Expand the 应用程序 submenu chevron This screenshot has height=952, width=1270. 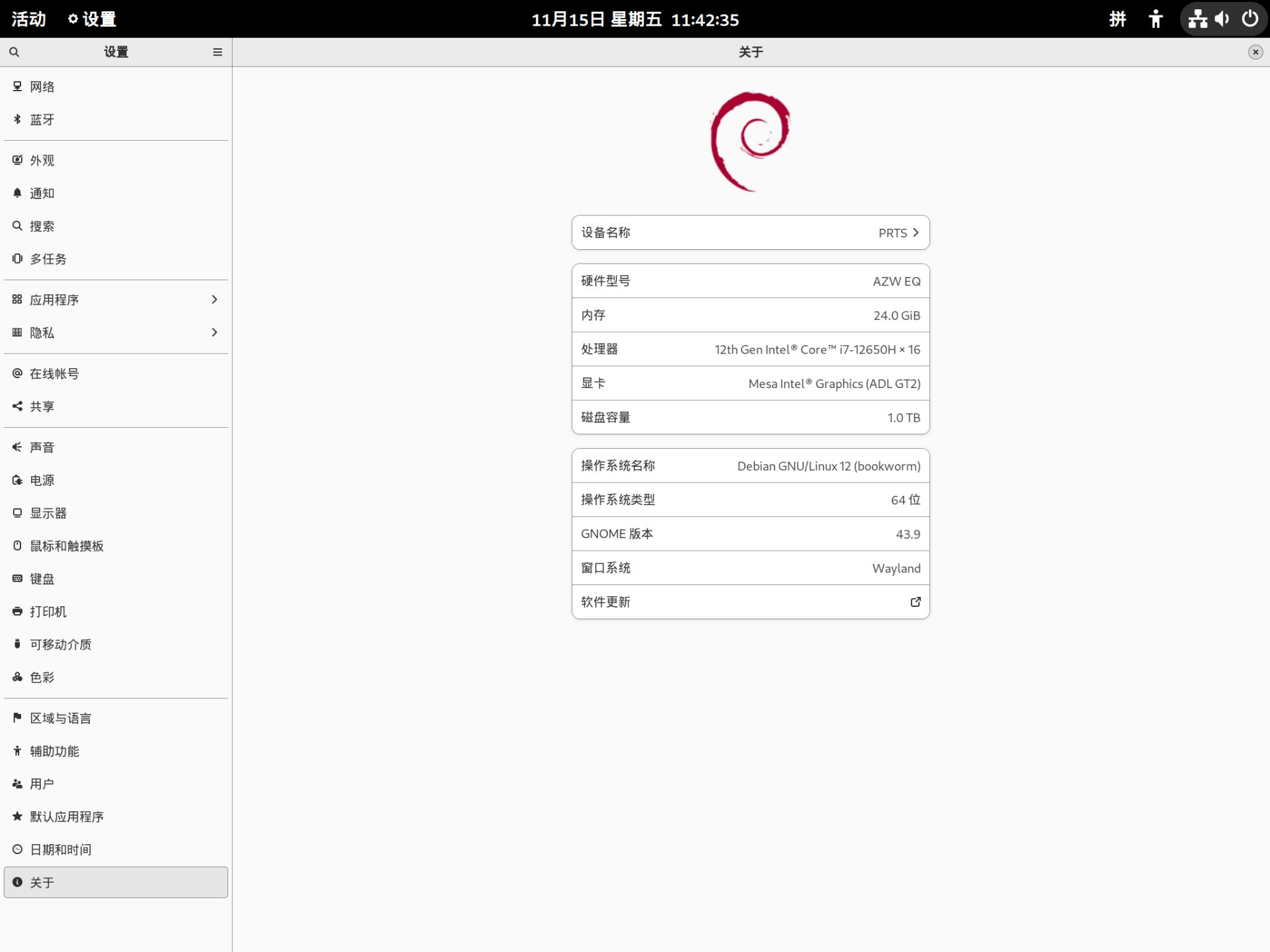click(x=214, y=299)
